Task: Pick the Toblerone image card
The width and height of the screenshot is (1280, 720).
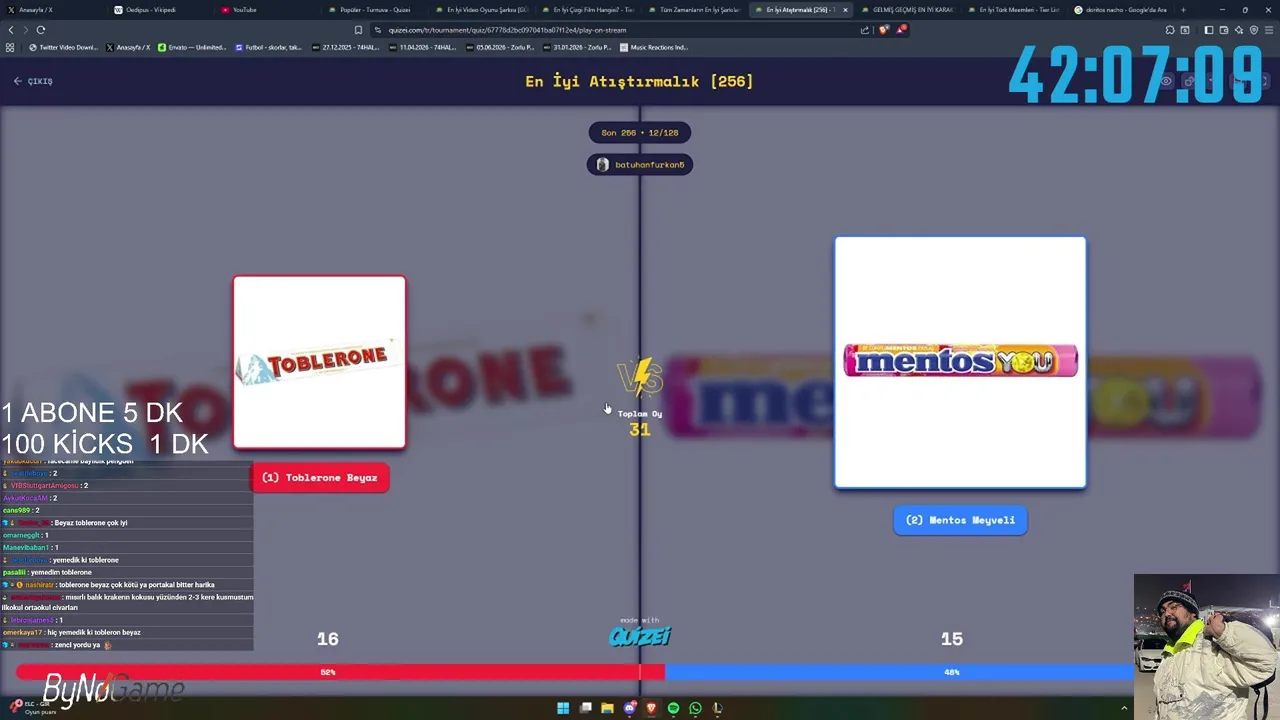Action: click(319, 362)
